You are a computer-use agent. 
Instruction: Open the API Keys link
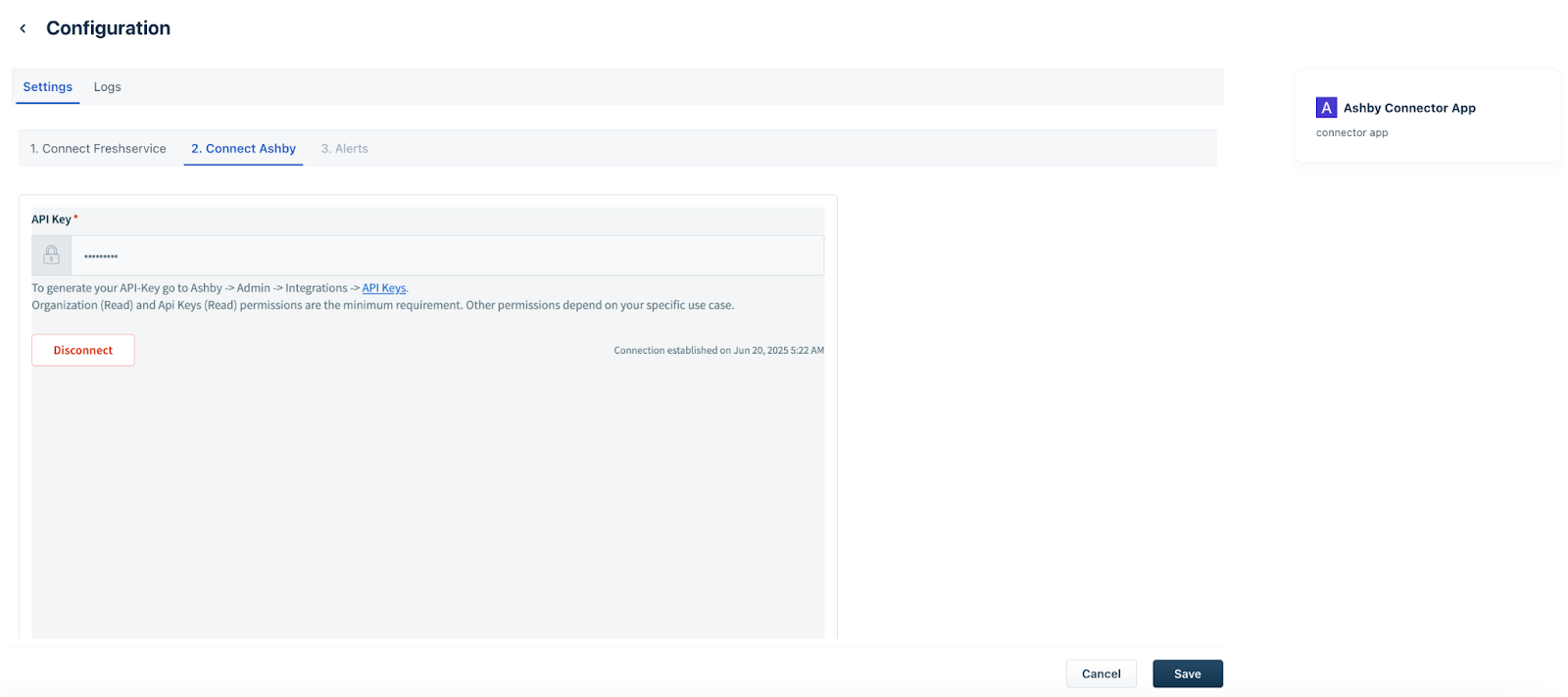click(x=384, y=288)
